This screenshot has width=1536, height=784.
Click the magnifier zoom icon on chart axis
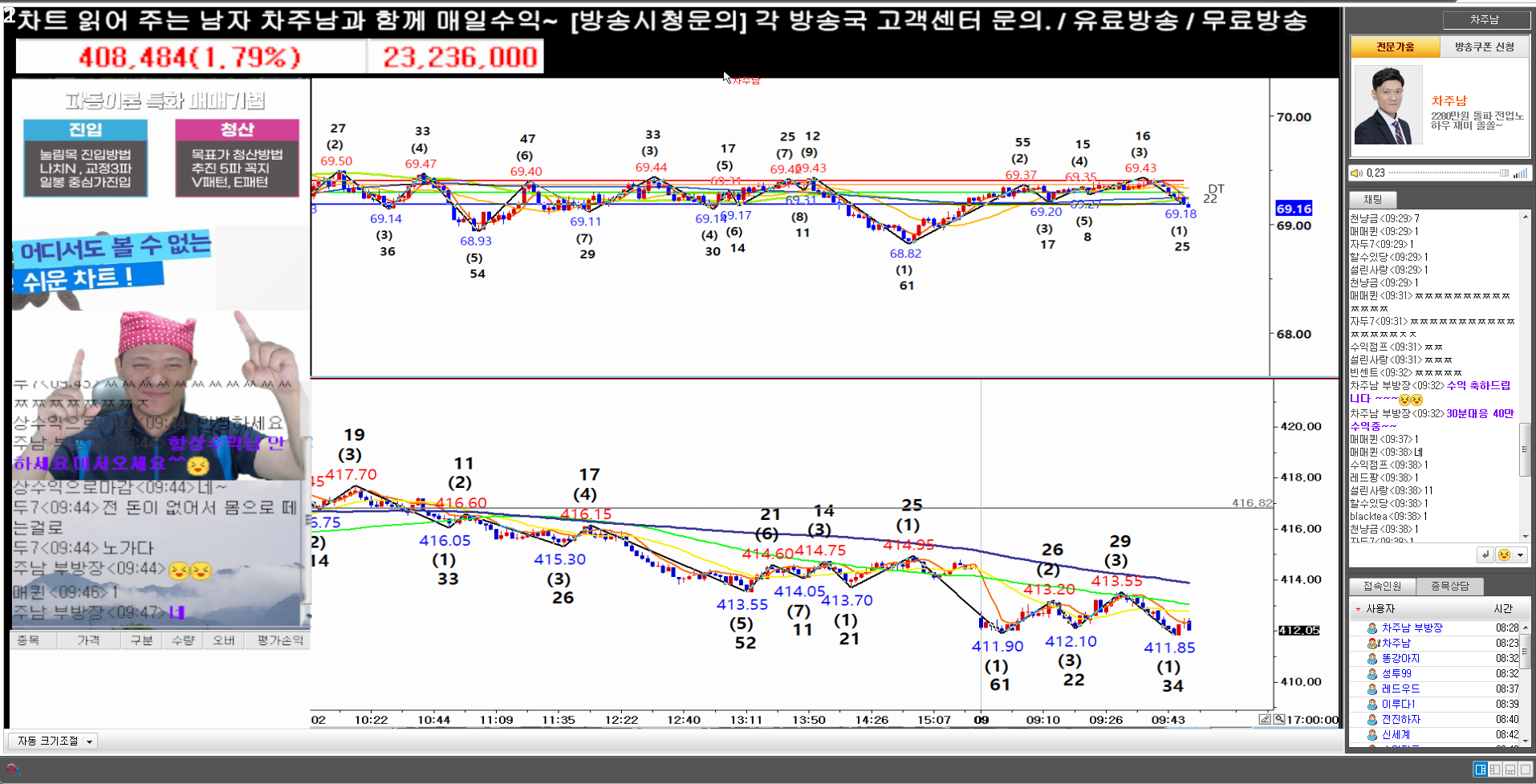1278,719
